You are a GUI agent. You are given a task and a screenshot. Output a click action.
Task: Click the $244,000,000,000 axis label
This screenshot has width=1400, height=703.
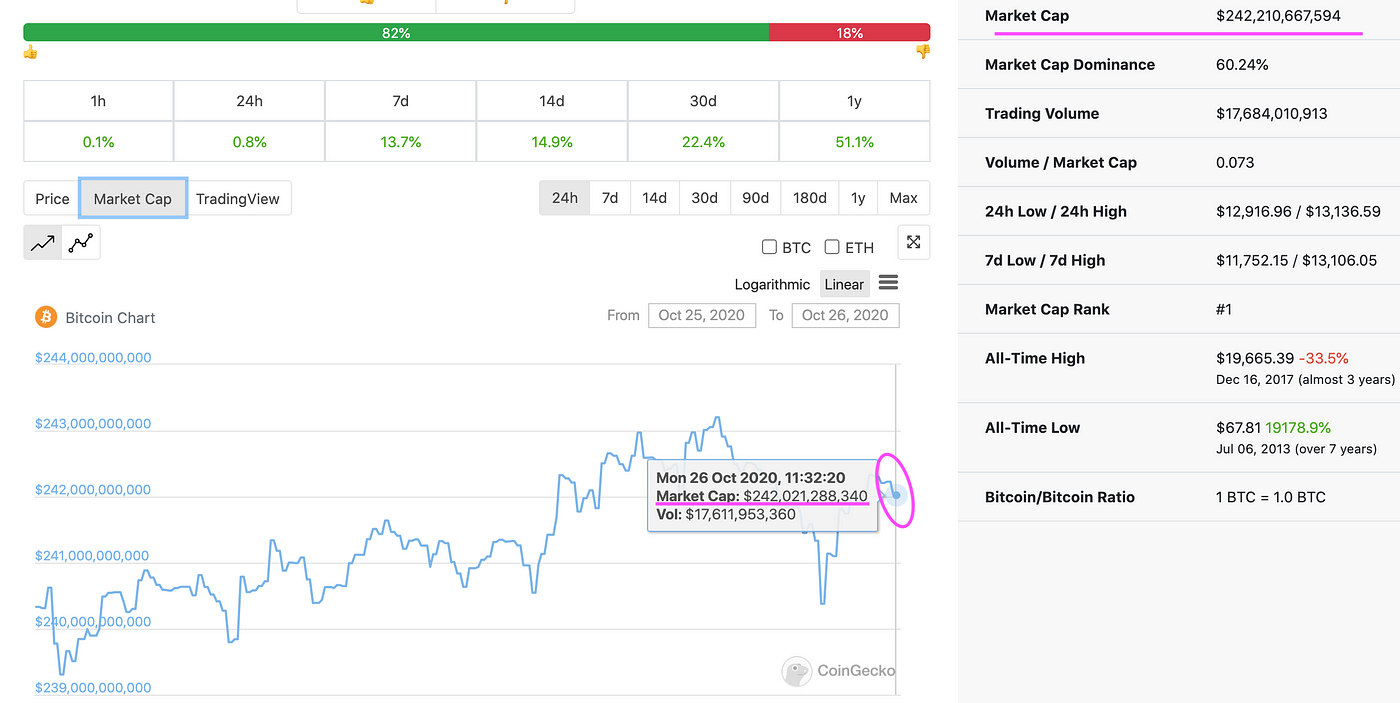point(93,357)
